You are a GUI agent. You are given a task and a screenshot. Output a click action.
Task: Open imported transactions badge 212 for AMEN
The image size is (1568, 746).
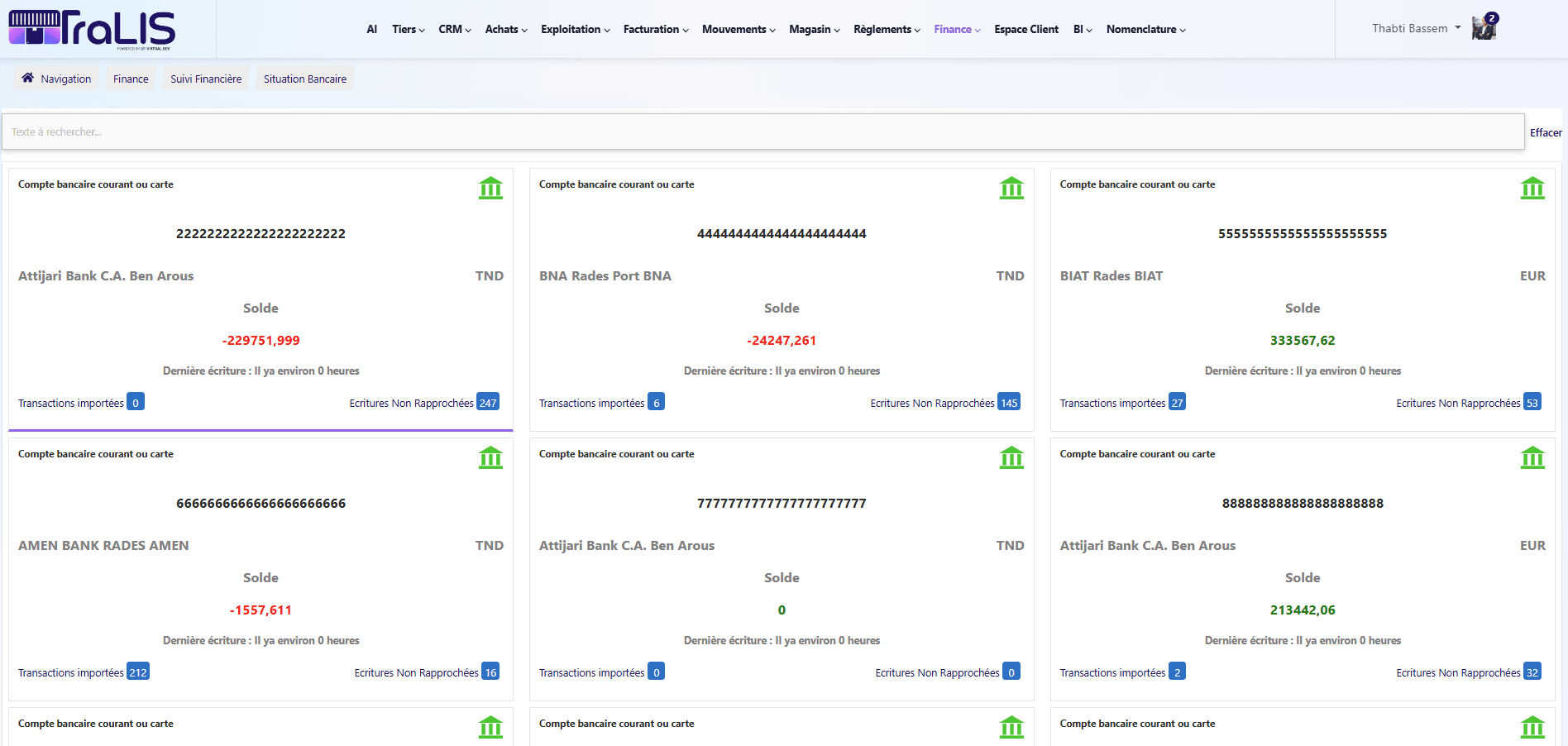point(138,672)
